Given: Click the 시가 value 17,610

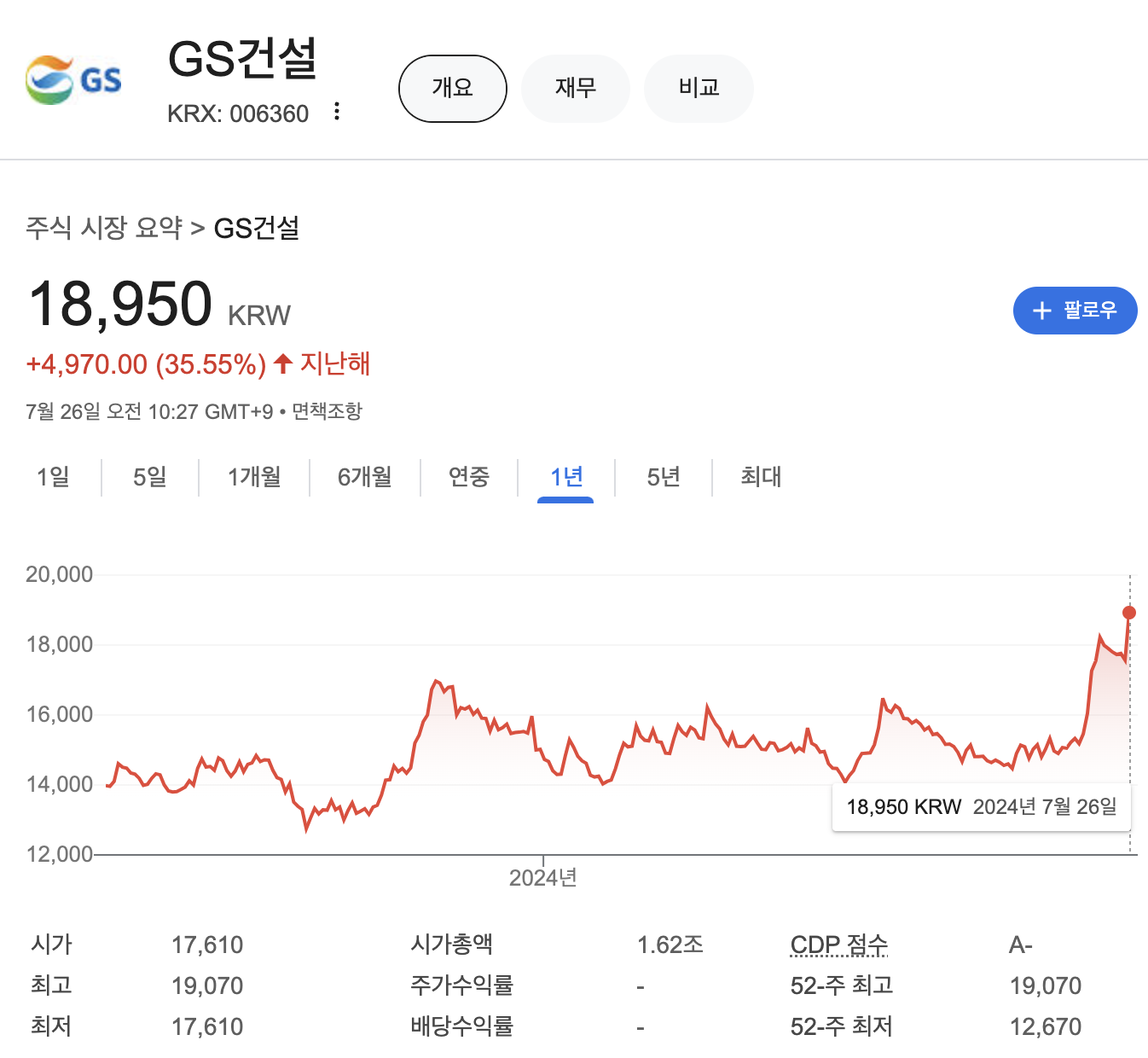Looking at the screenshot, I should pos(207,945).
